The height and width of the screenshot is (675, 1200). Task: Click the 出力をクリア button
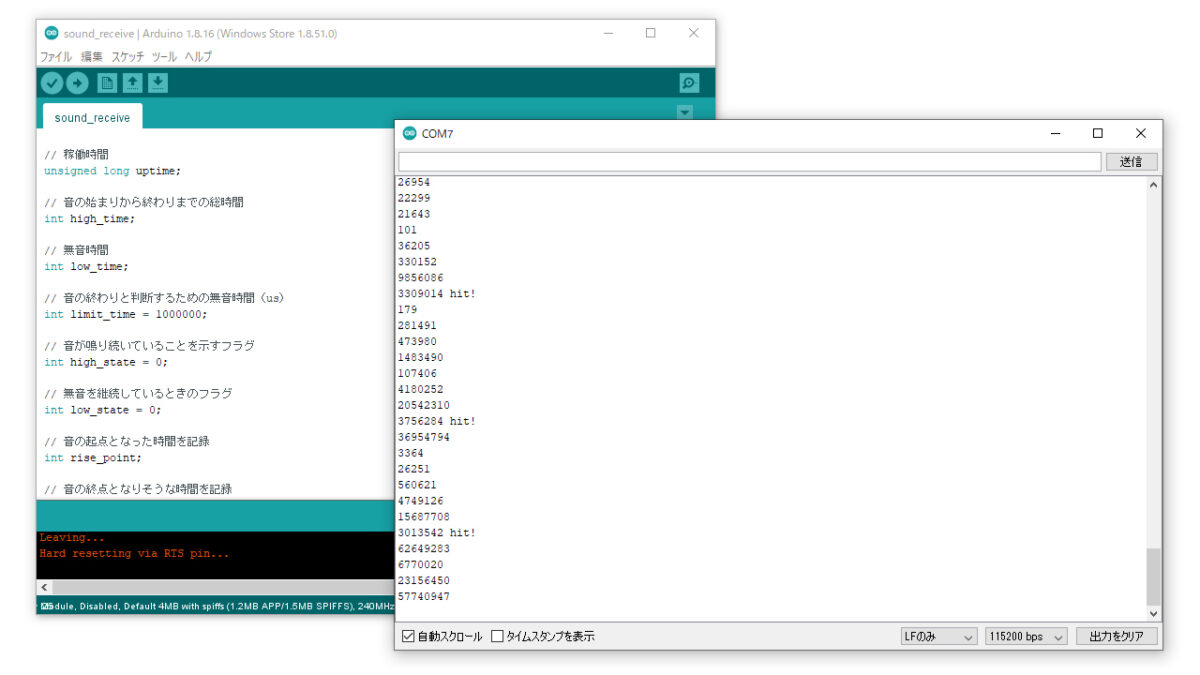click(1116, 637)
